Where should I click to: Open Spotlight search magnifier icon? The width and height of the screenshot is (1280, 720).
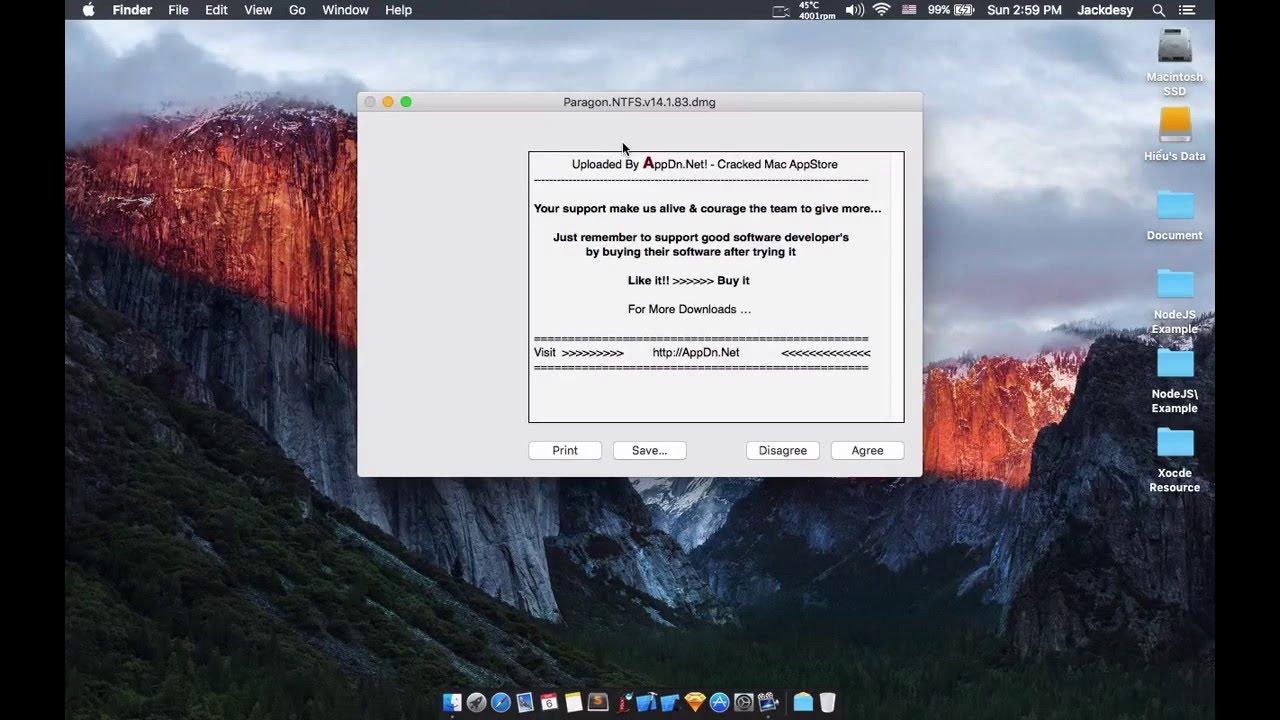tap(1159, 10)
